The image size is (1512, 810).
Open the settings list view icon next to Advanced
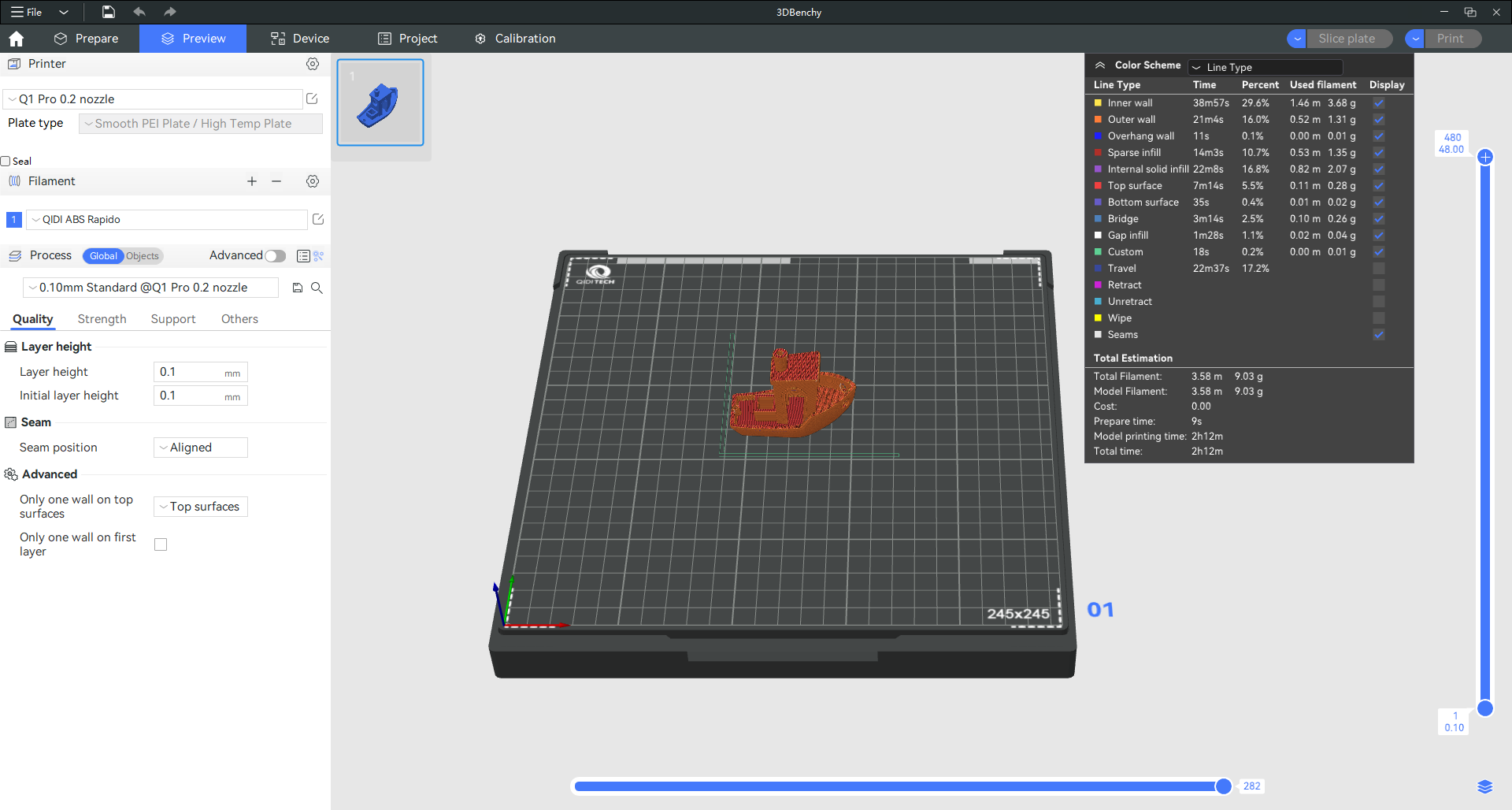pos(303,256)
